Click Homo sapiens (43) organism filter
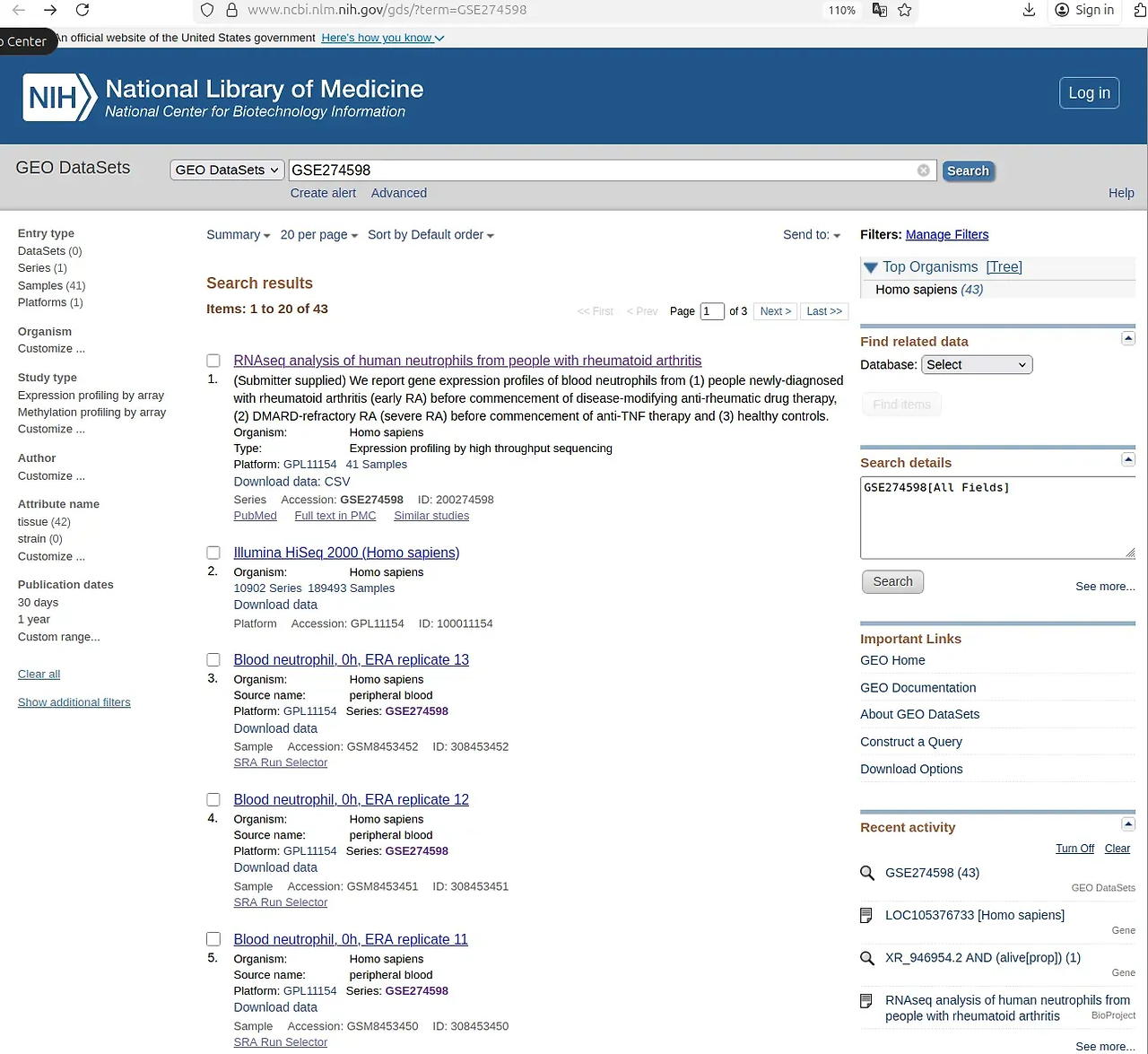1148x1054 pixels. click(x=929, y=290)
